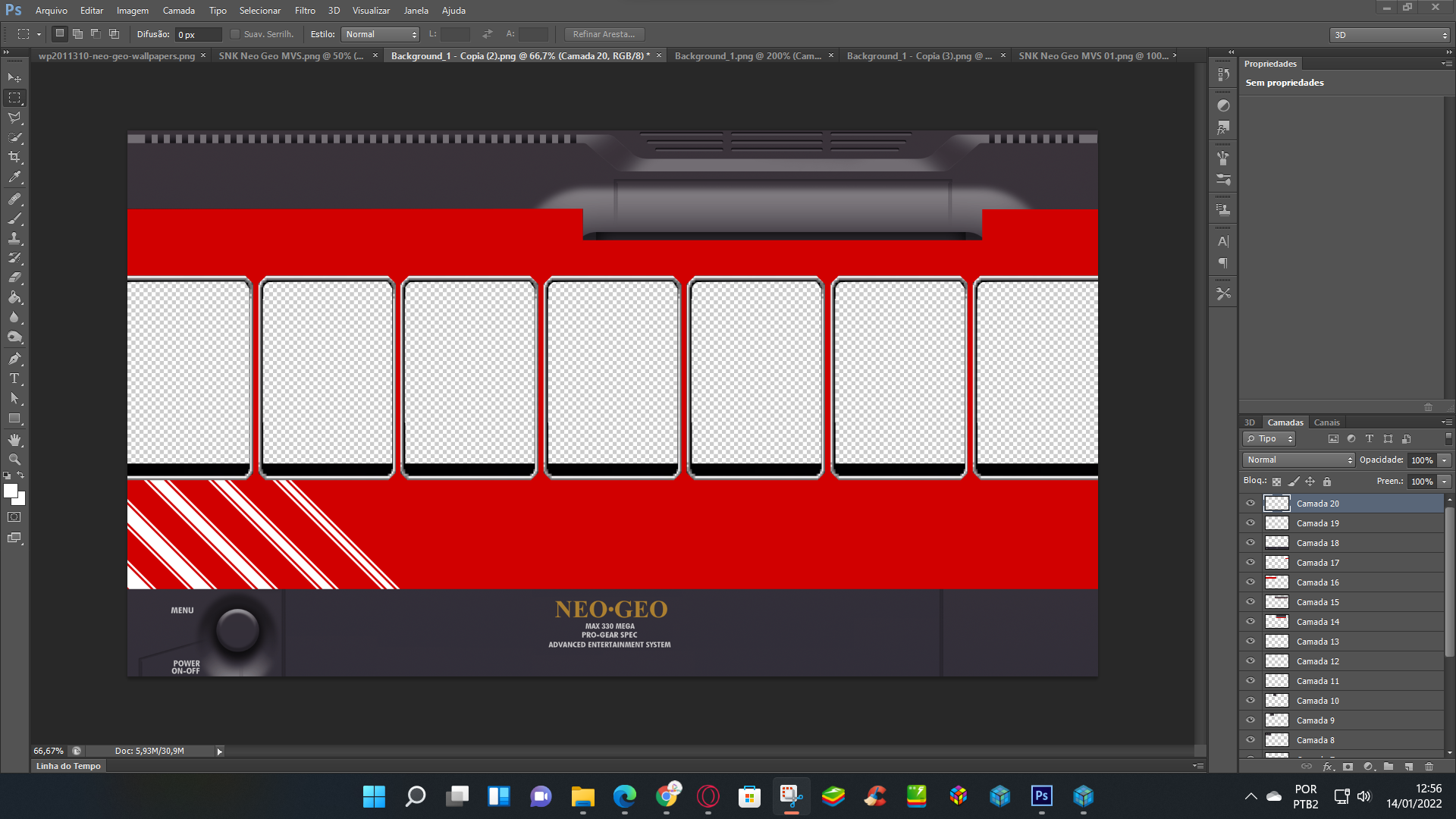This screenshot has height=819, width=1456.
Task: Delete layer with trash icon
Action: [1429, 766]
